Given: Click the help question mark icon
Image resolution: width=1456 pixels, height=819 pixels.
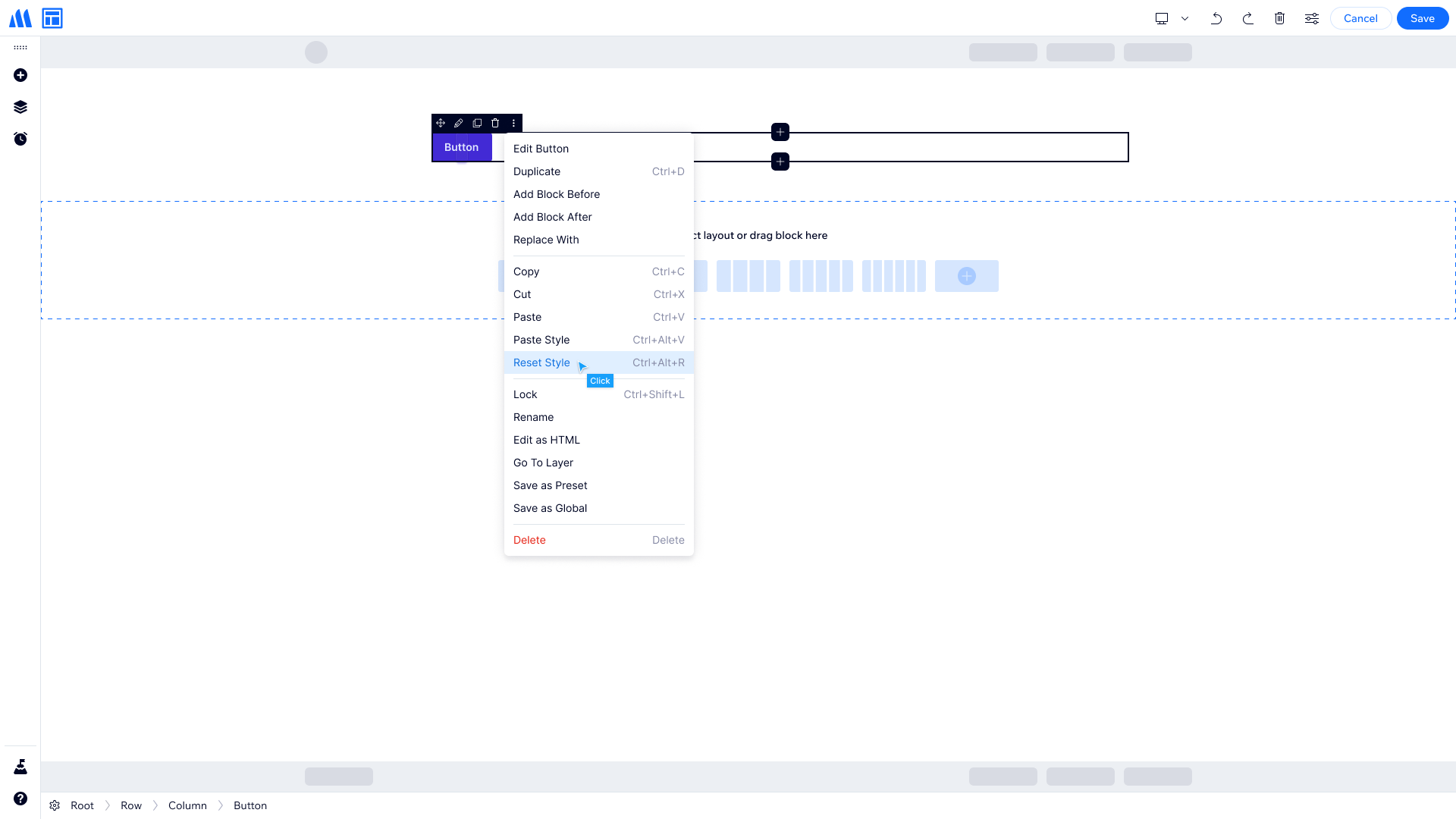Looking at the screenshot, I should 20,799.
